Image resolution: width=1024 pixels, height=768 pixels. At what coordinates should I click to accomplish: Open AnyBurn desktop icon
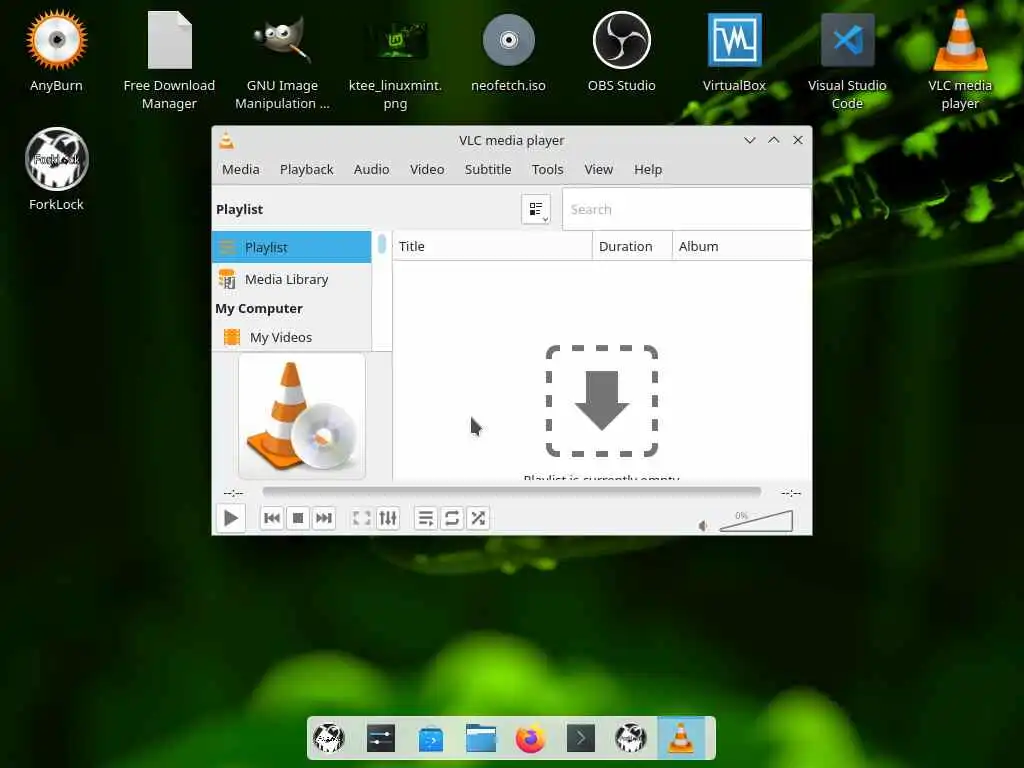tap(56, 51)
